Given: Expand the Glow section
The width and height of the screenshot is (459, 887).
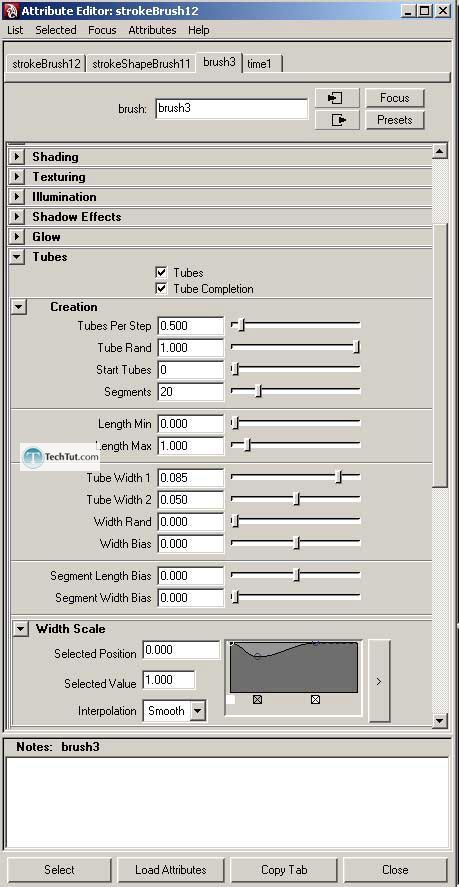Looking at the screenshot, I should point(17,236).
